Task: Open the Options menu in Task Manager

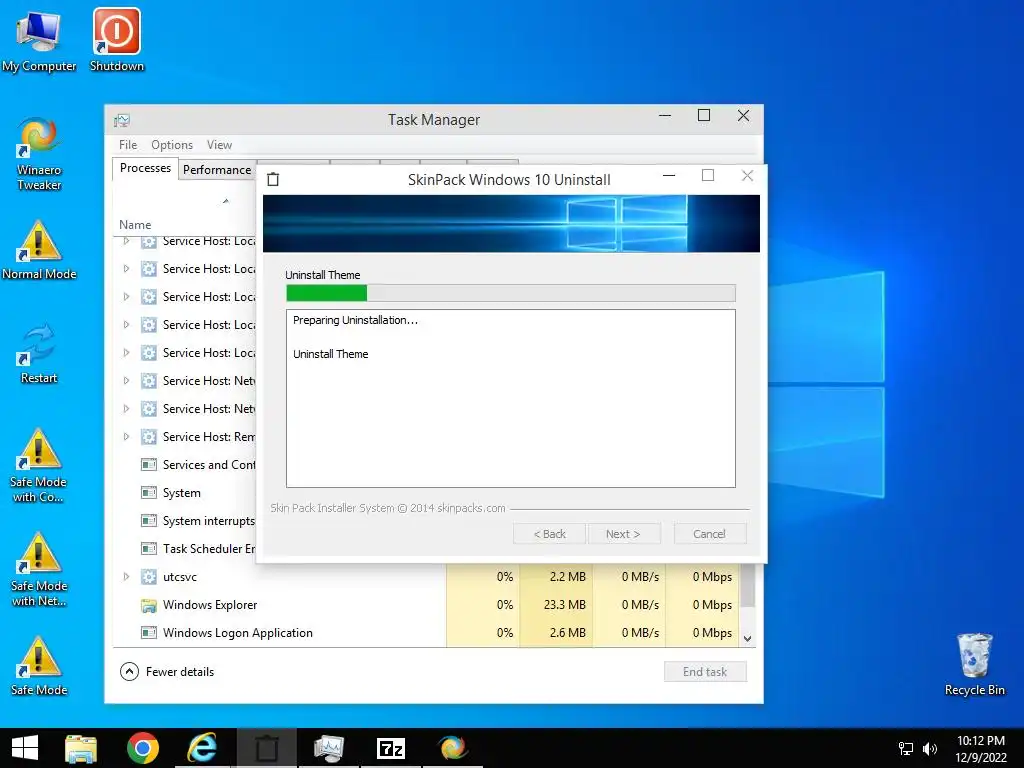Action: click(x=172, y=145)
